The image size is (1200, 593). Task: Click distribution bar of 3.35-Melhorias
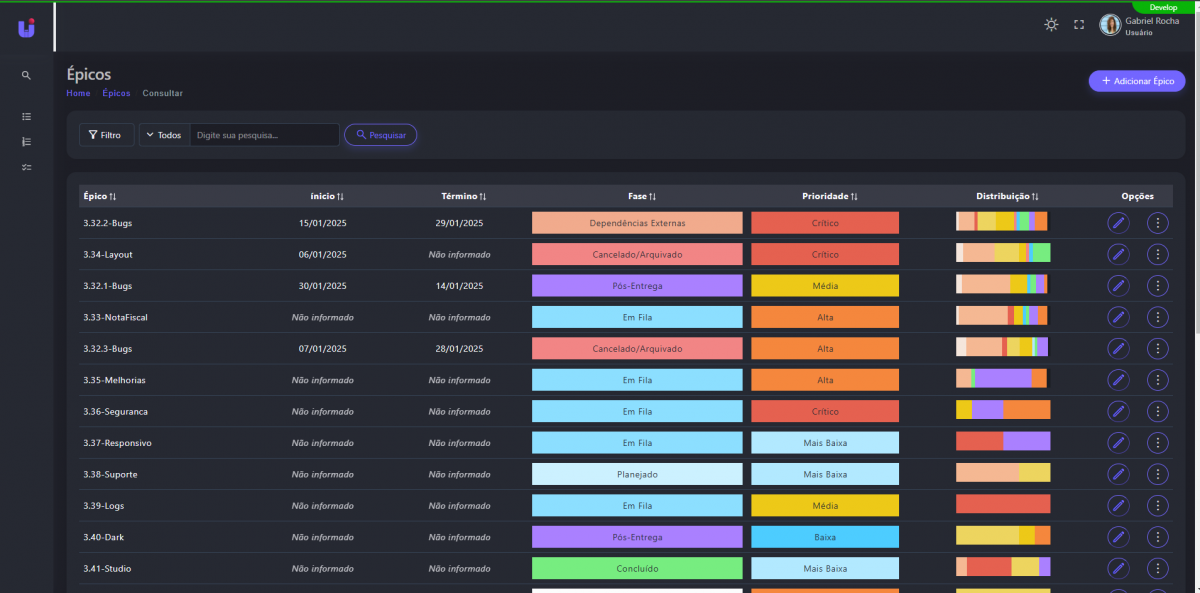click(1001, 379)
